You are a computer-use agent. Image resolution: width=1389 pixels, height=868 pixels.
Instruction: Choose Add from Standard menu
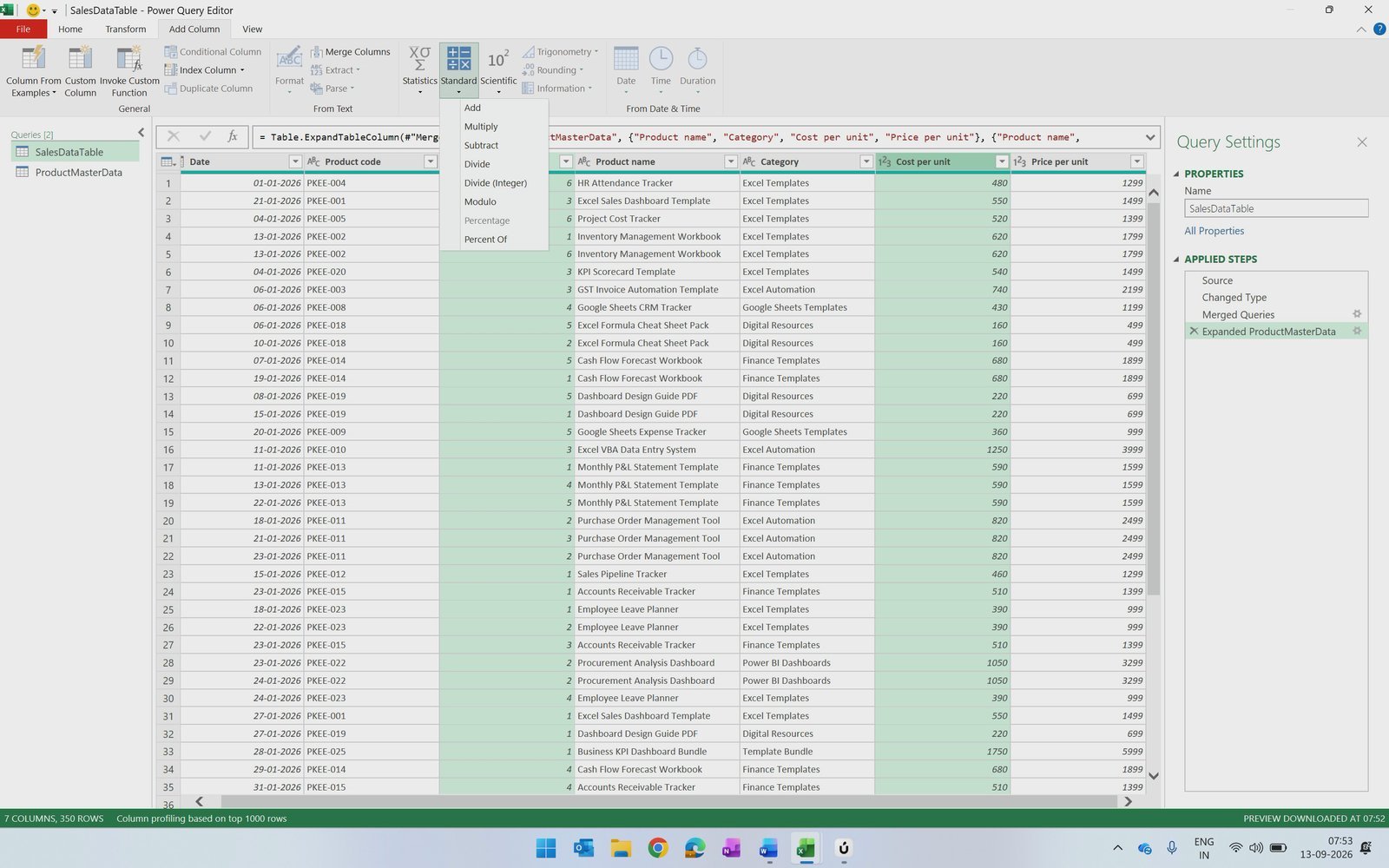[x=494, y=108]
